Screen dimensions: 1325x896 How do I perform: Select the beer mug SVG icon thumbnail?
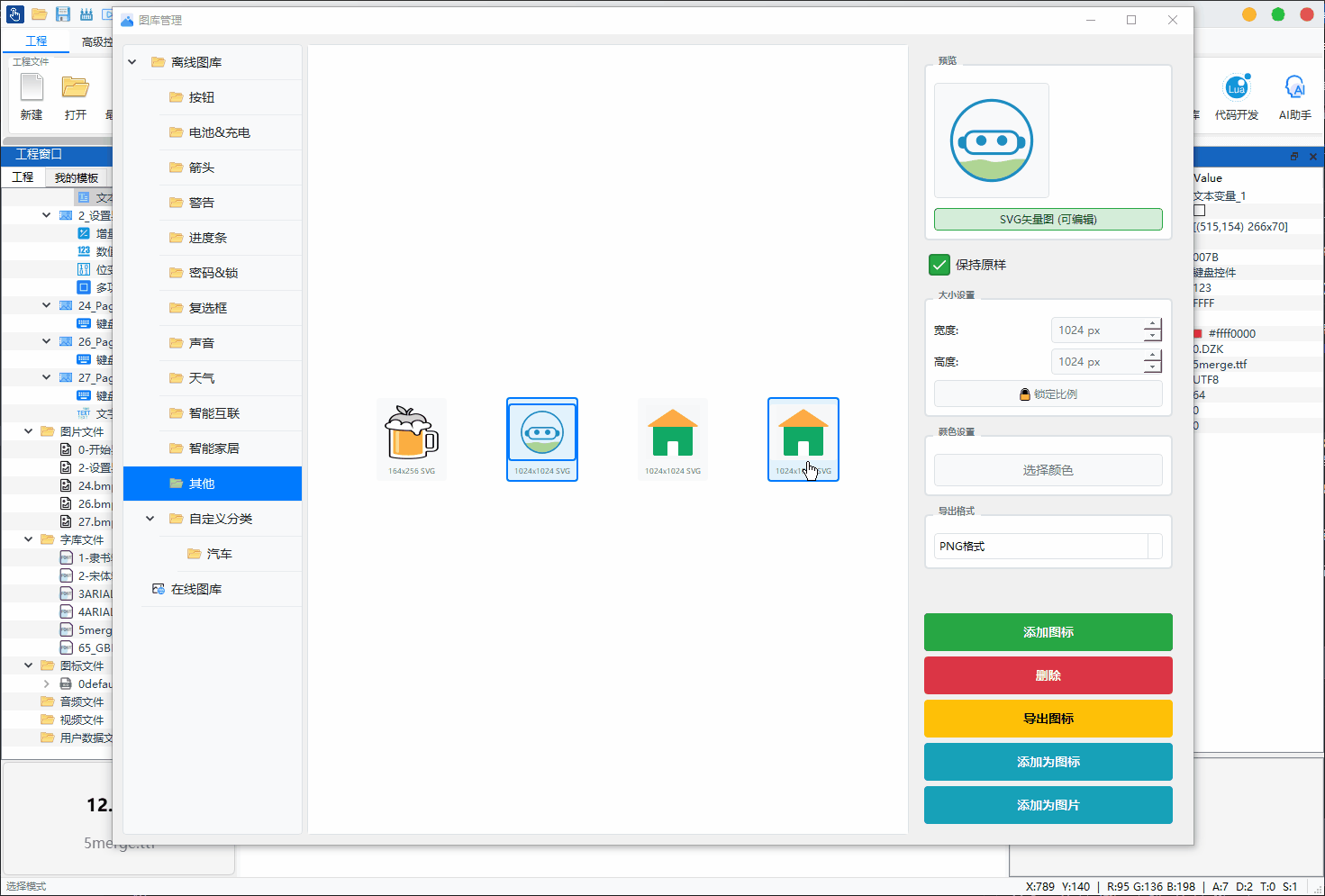[412, 439]
